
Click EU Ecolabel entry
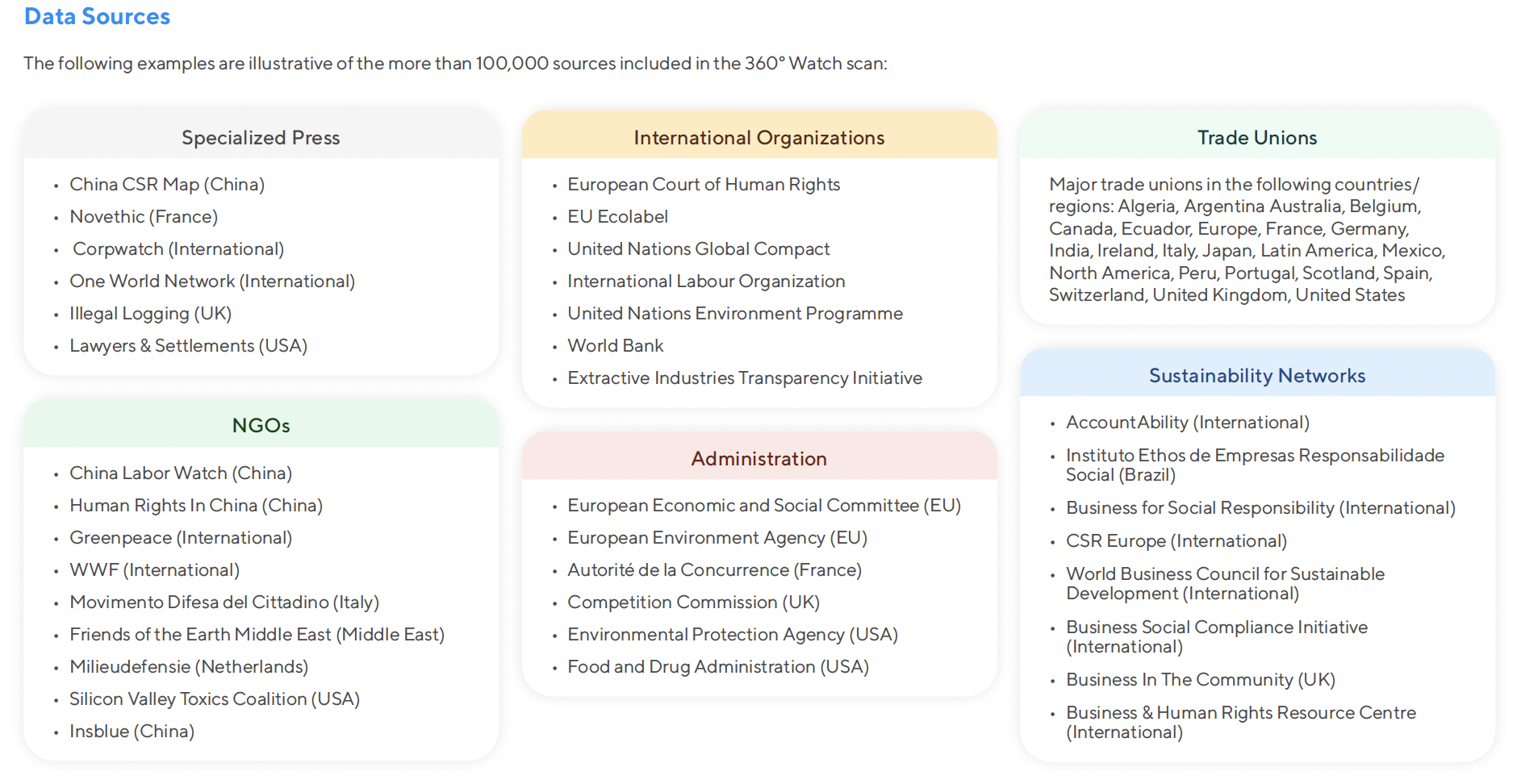coord(618,217)
